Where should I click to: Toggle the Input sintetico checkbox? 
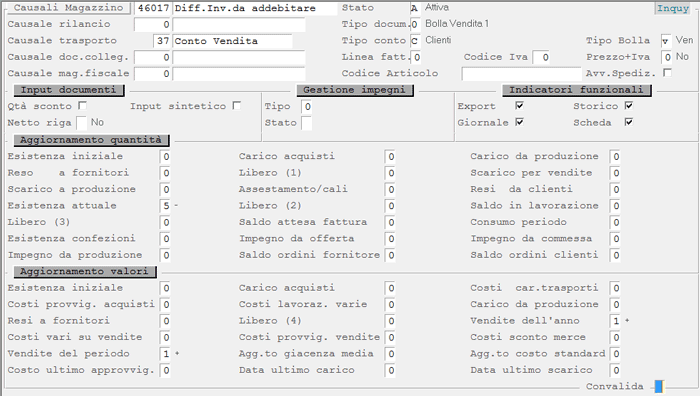[237, 106]
